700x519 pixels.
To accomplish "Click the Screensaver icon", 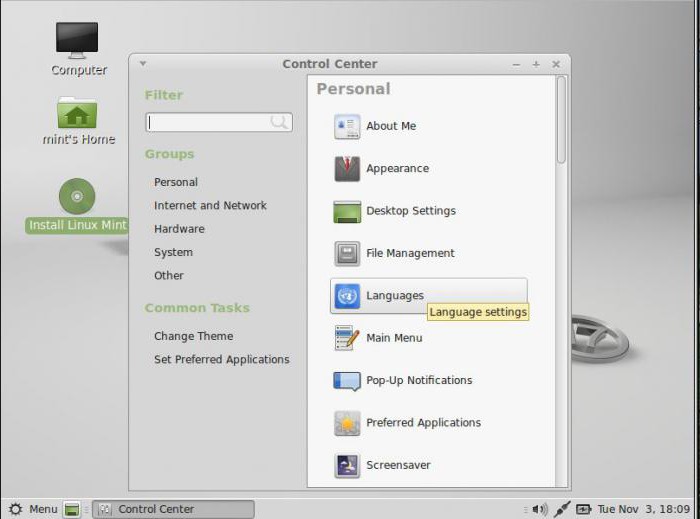I will pyautogui.click(x=347, y=465).
